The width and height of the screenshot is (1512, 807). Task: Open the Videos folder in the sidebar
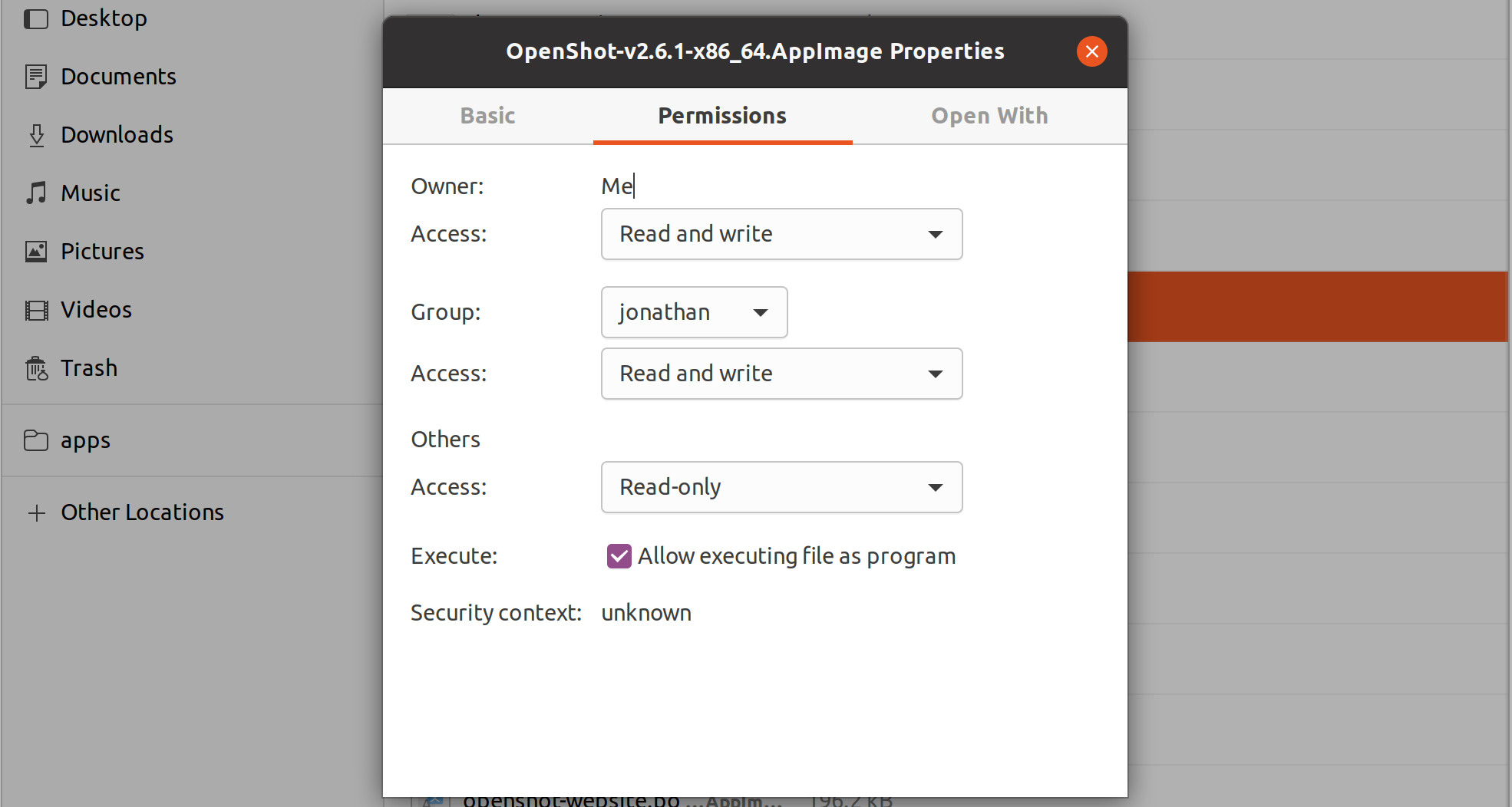coord(96,309)
